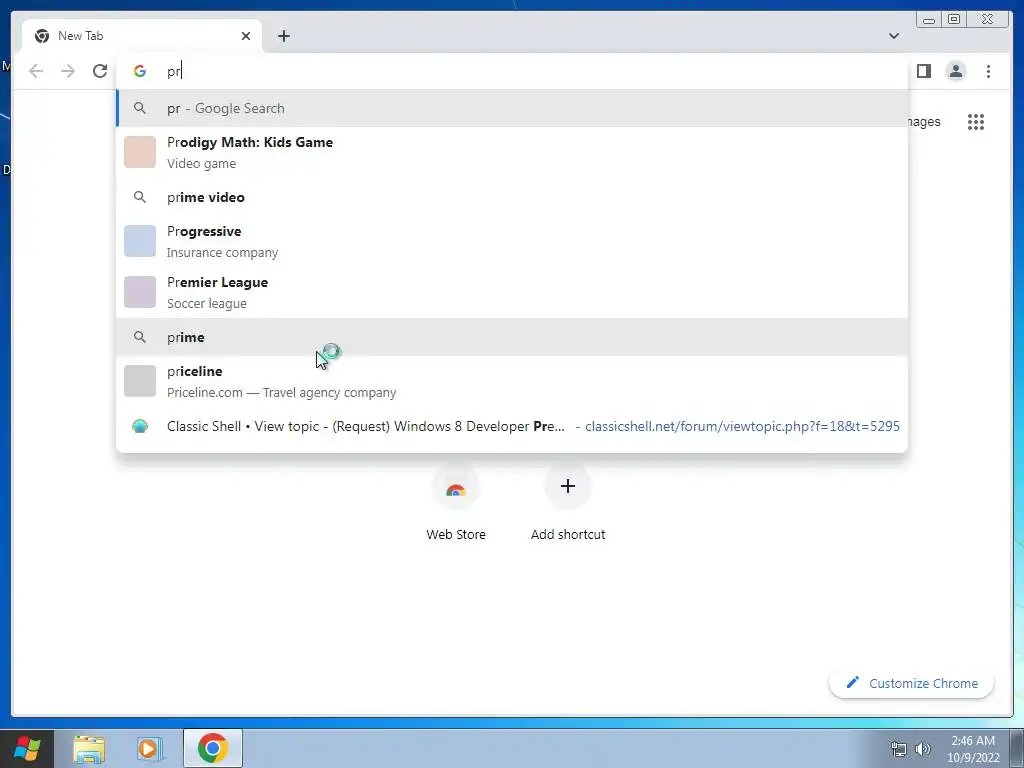The image size is (1024, 768).
Task: Open Windows Media Player from taskbar
Action: click(150, 748)
